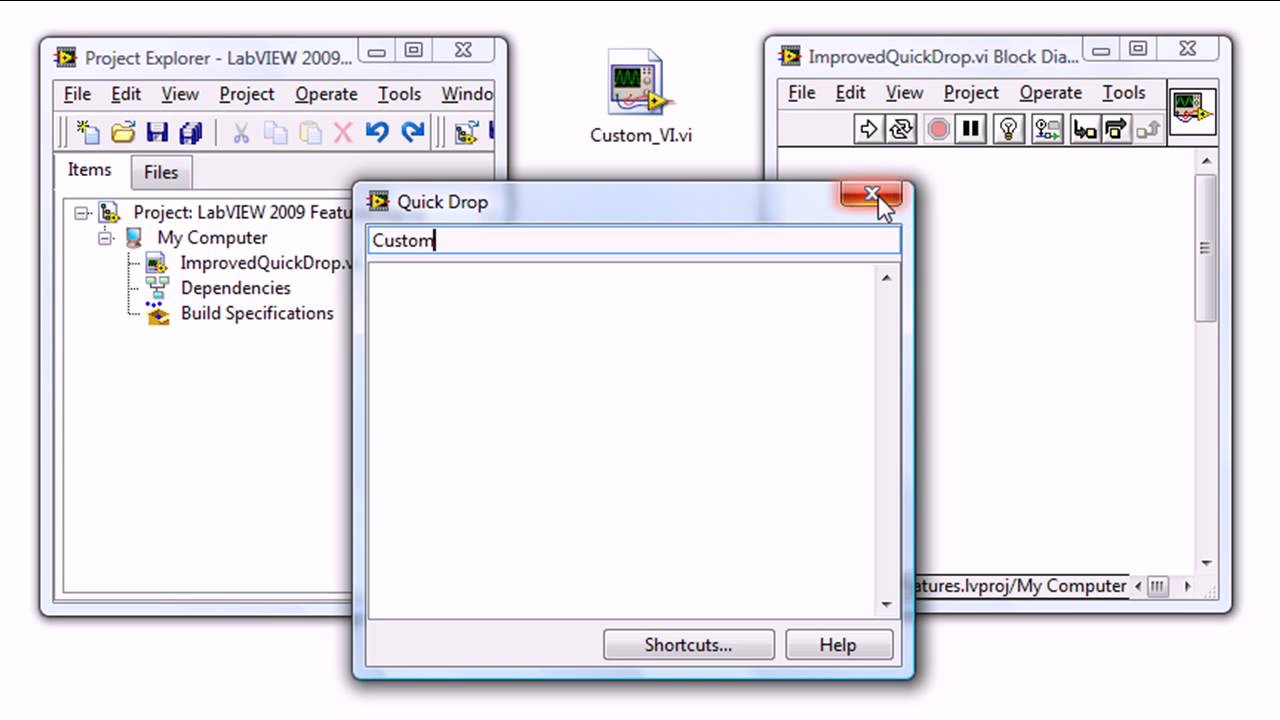1280x720 pixels.
Task: Collapse the My Computer tree node
Action: click(106, 238)
